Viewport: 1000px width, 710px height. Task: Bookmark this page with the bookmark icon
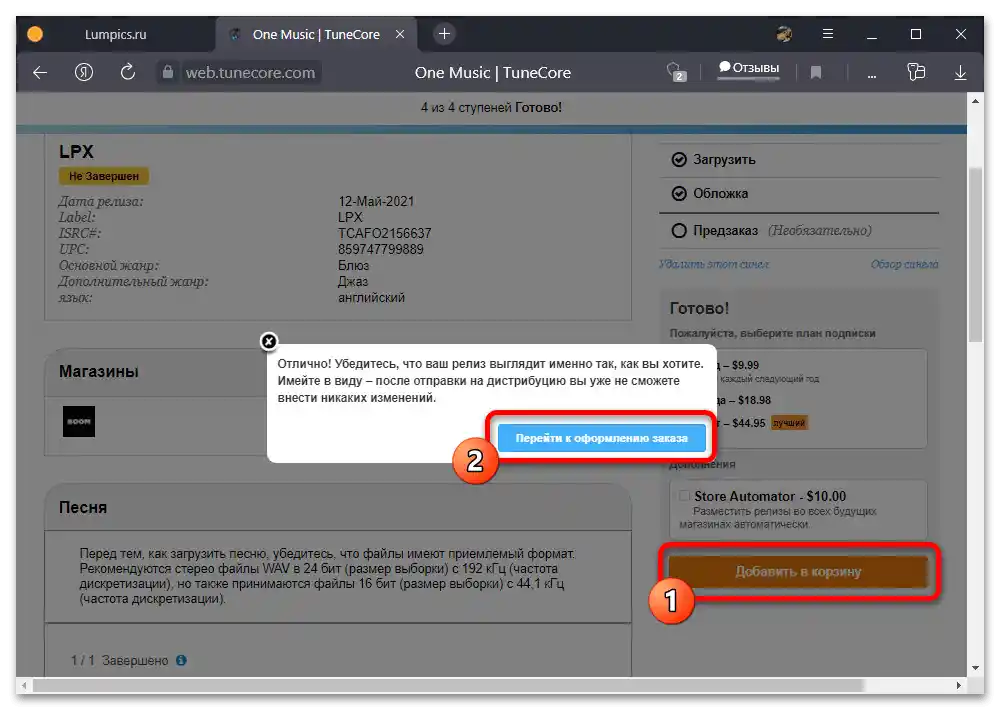(x=816, y=73)
